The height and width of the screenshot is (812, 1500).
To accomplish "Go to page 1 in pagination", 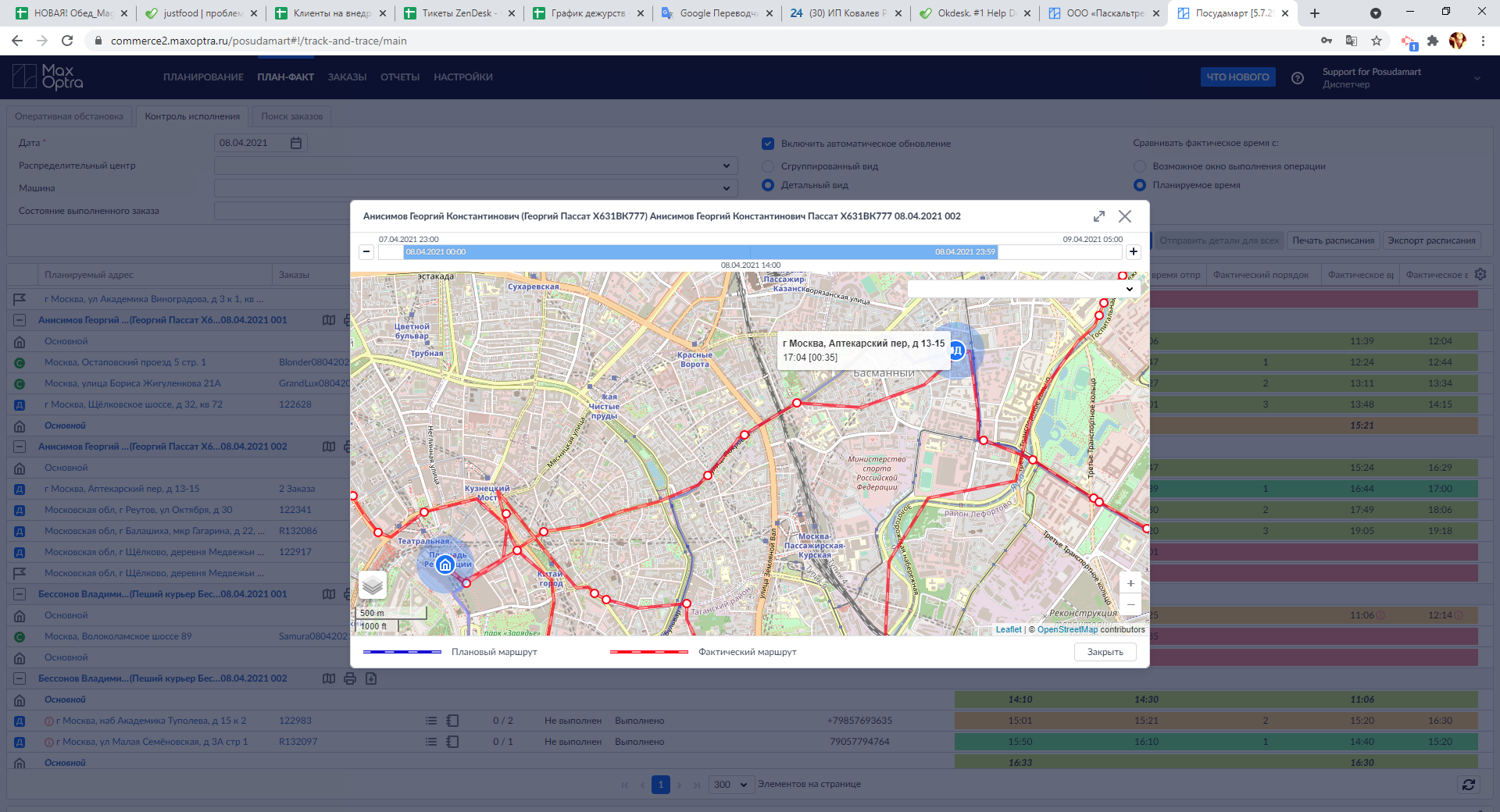I will click(x=661, y=785).
